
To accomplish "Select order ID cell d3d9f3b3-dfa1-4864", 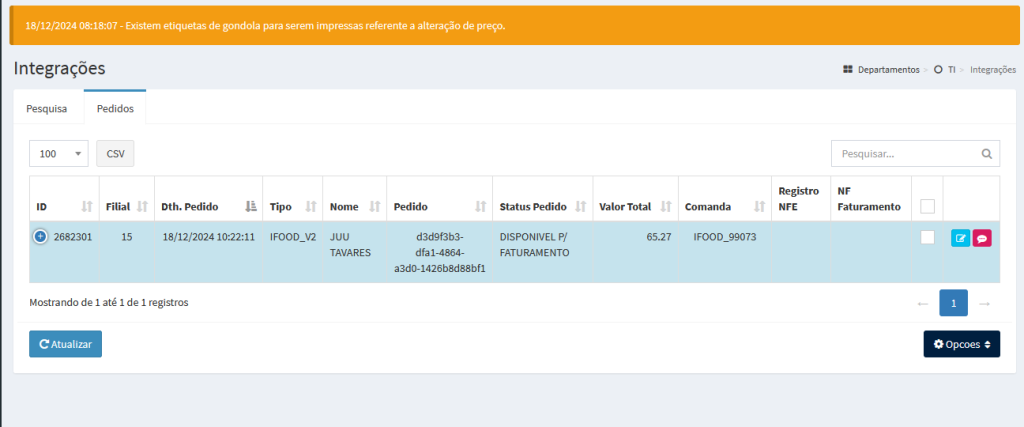I will [x=440, y=253].
